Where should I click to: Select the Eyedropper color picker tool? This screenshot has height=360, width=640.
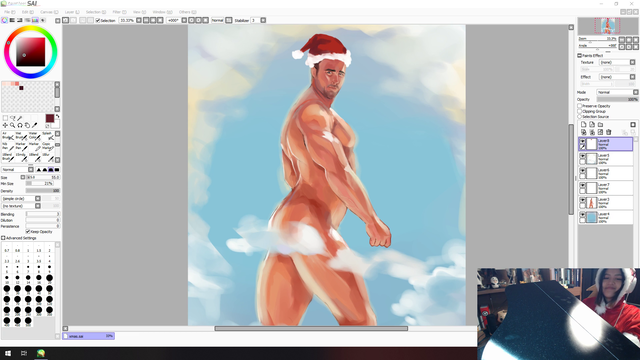tap(35, 125)
